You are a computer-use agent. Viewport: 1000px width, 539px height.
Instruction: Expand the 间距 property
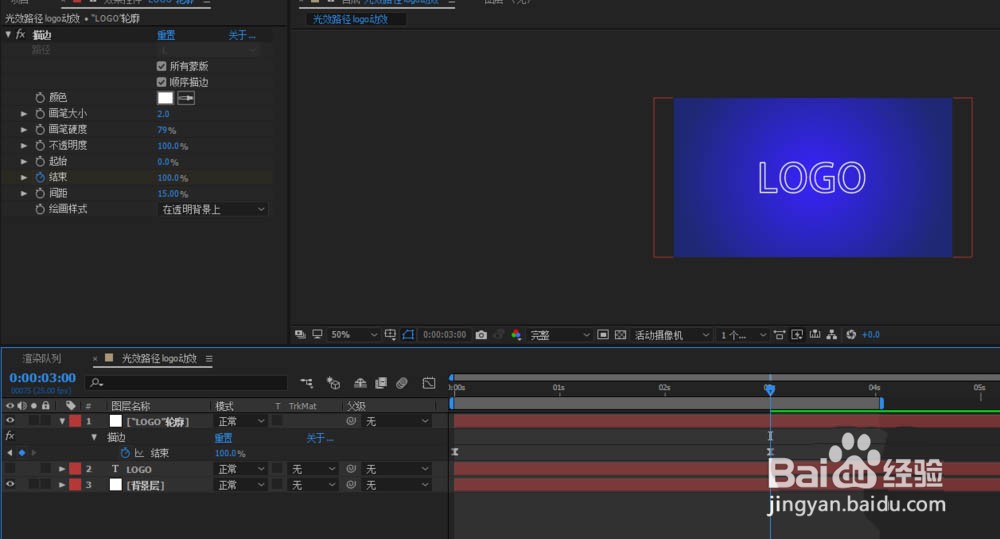click(x=24, y=193)
